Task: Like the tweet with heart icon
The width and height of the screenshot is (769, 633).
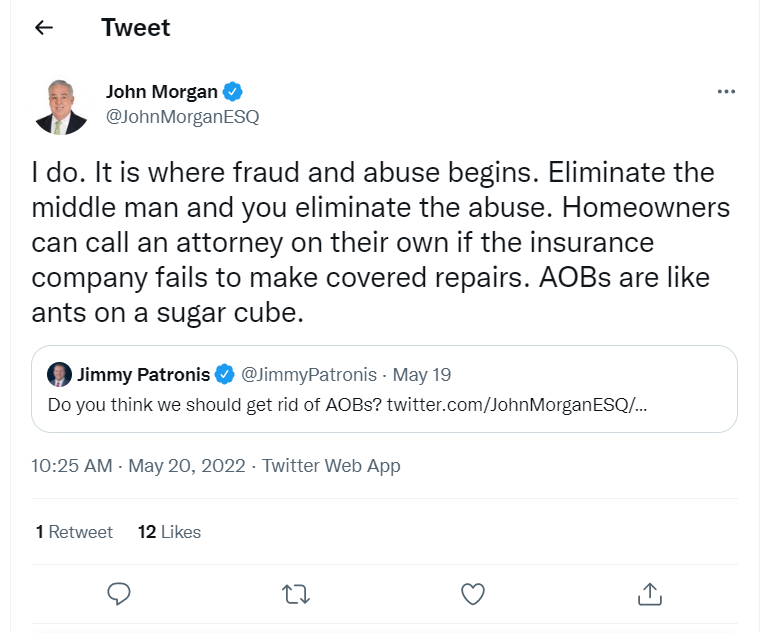Action: (473, 594)
